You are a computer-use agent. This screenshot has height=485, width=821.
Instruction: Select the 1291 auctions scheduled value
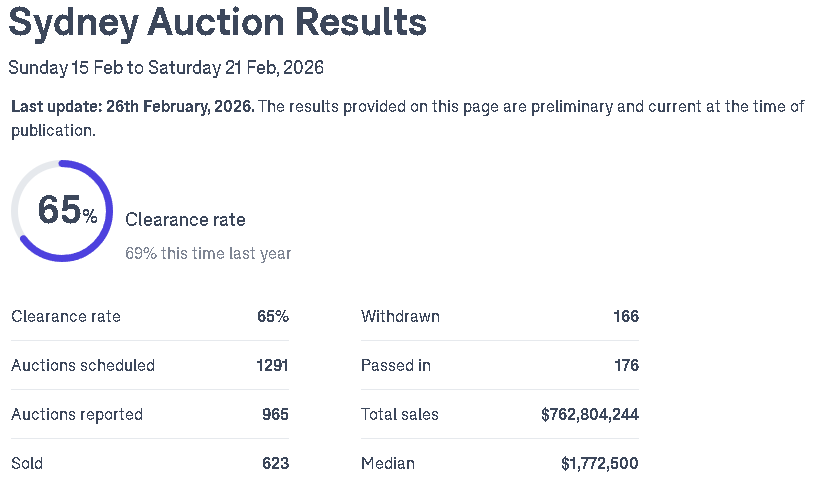click(x=271, y=365)
